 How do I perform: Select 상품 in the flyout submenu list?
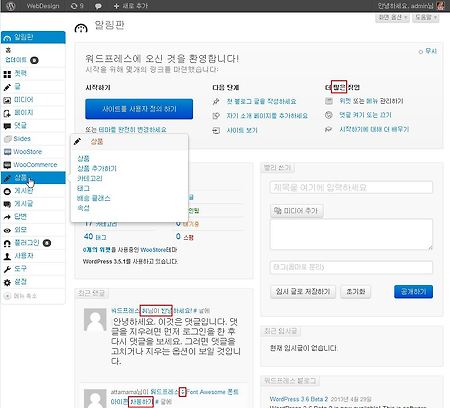[x=83, y=158]
